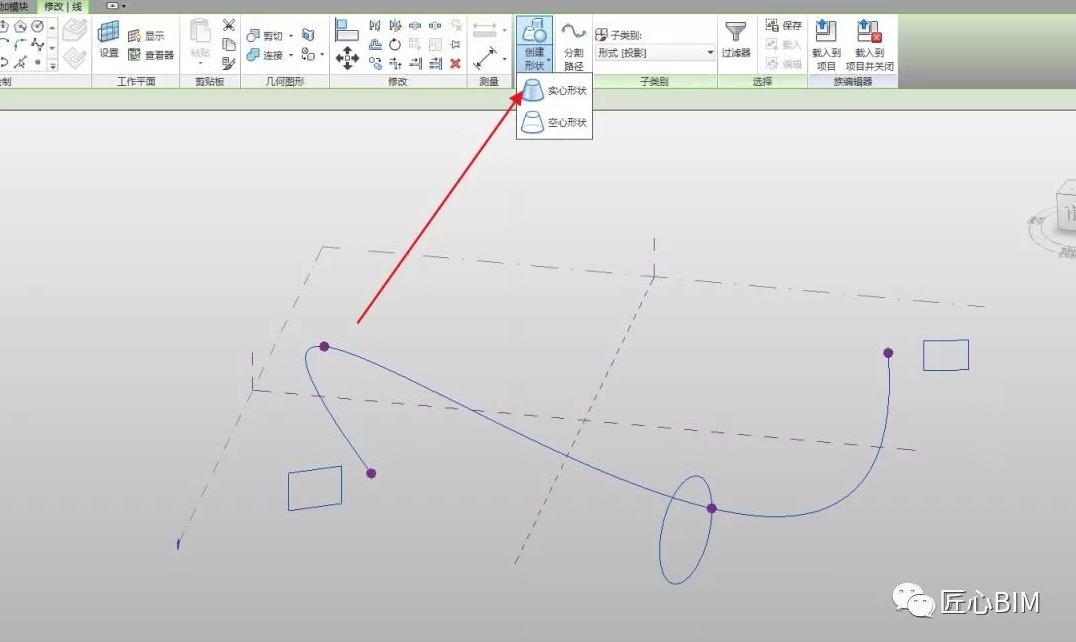Click the inscribed polygon draw tool

coord(4,26)
